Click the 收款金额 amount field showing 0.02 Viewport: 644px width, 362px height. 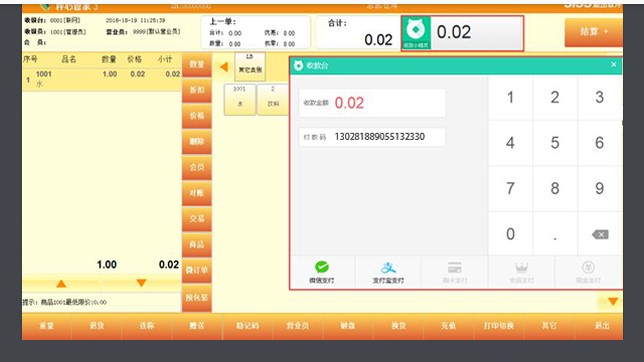(372, 103)
